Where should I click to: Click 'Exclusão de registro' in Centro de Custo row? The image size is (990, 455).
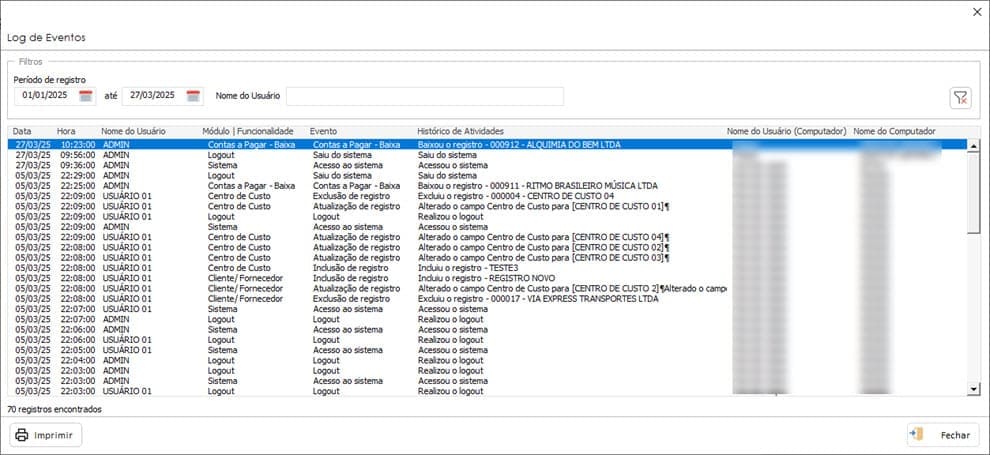click(x=351, y=196)
